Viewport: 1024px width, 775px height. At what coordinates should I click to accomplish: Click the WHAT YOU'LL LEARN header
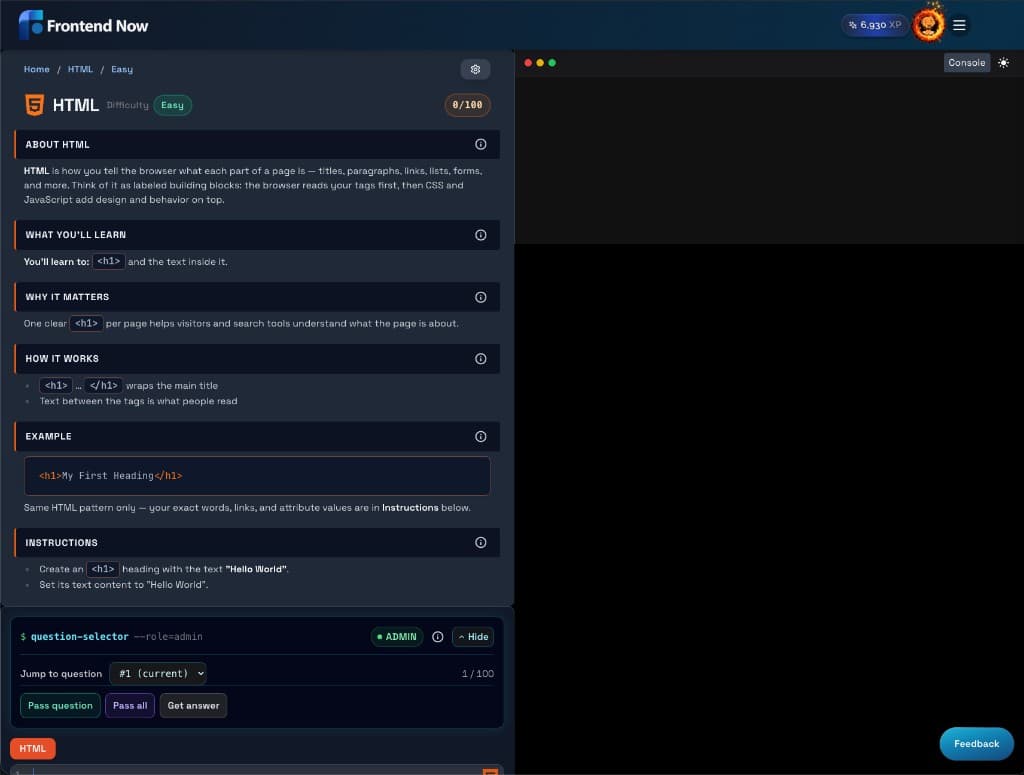[257, 235]
